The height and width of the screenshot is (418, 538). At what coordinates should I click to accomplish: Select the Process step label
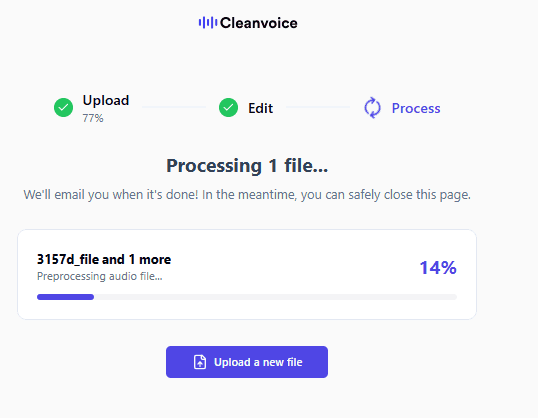click(x=416, y=108)
